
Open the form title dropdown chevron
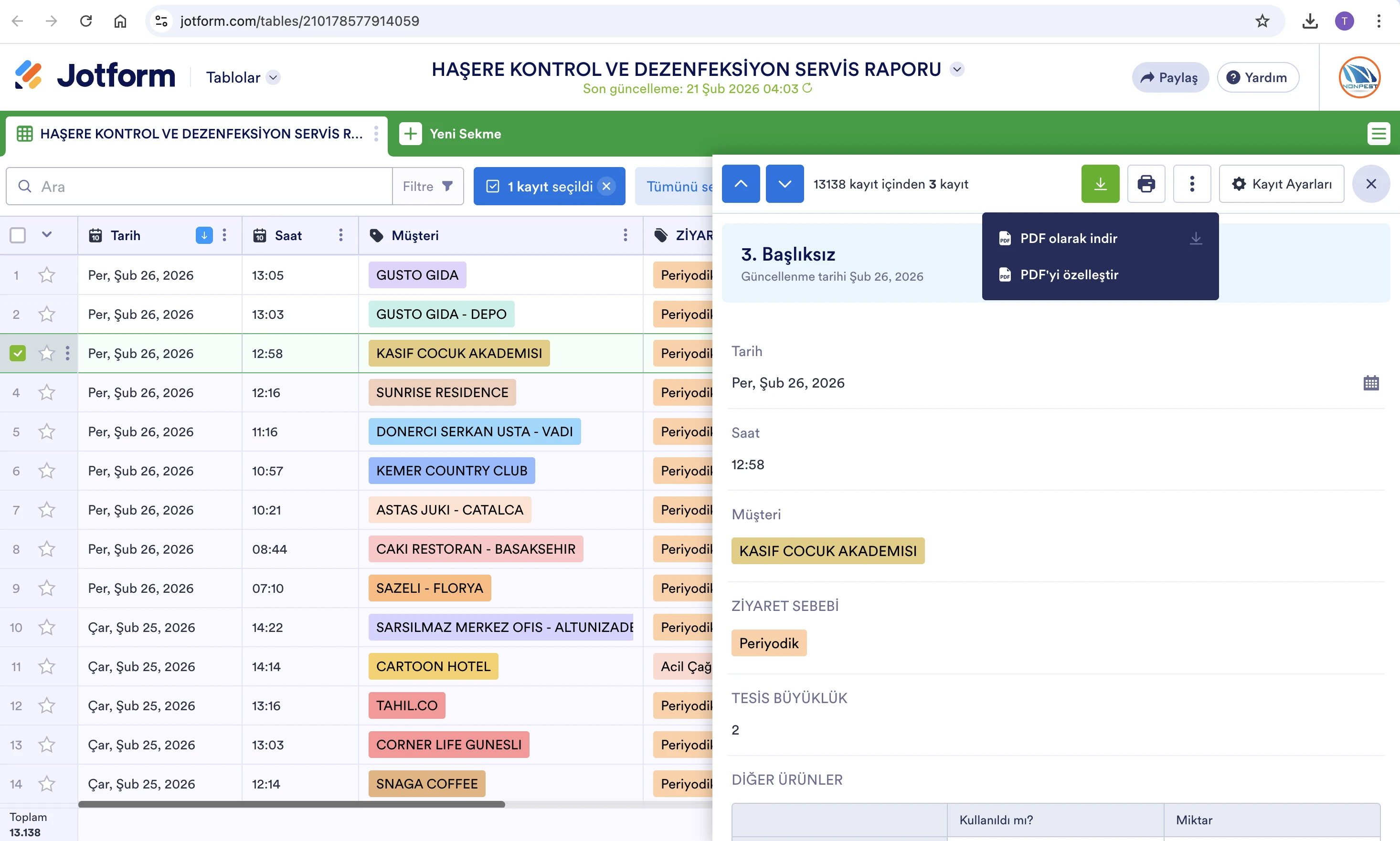coord(957,70)
